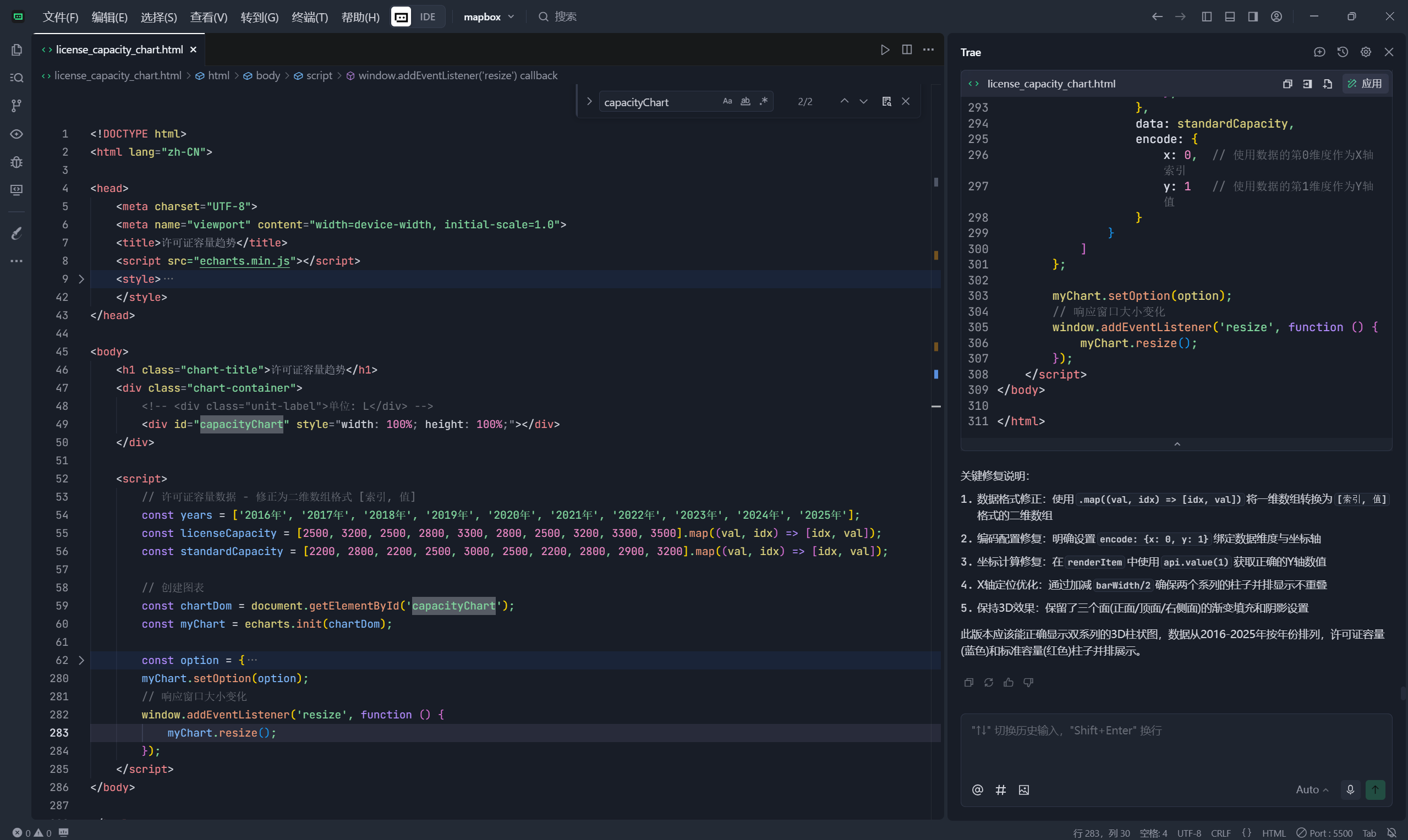The width and height of the screenshot is (1408, 840).
Task: Add a # context reference
Action: 1000,789
